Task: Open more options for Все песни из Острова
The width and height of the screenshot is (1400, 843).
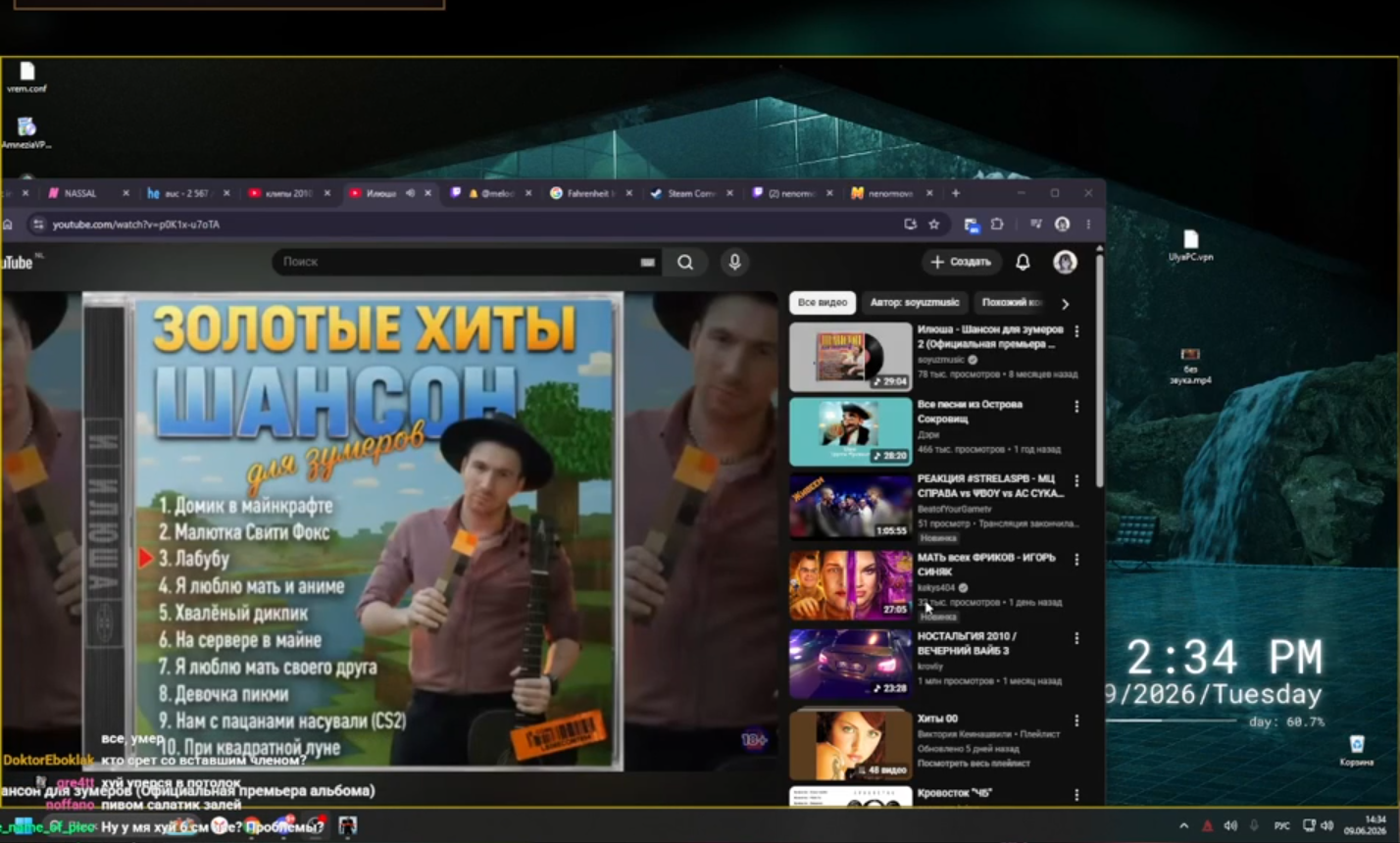Action: (x=1076, y=406)
